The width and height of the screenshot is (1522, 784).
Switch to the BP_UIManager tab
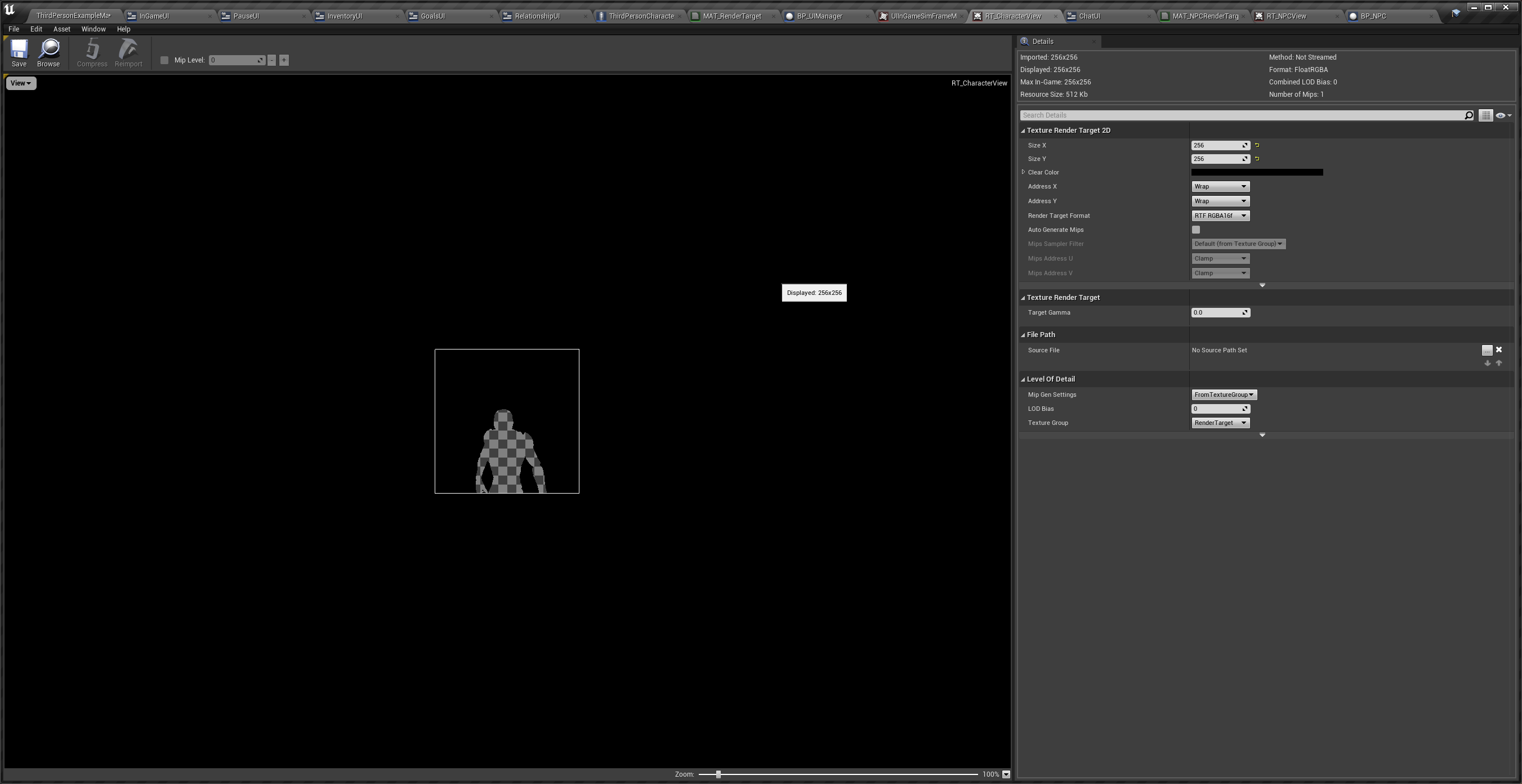[x=819, y=16]
